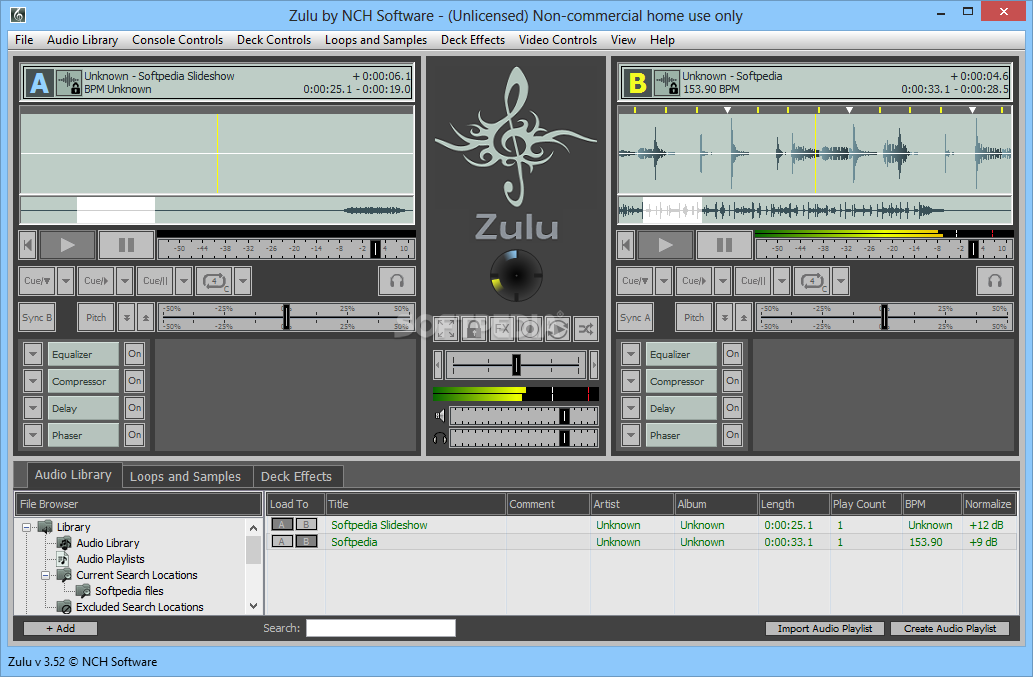Nudge crossfader with the right arrow
This screenshot has width=1033, height=677.
pos(594,364)
